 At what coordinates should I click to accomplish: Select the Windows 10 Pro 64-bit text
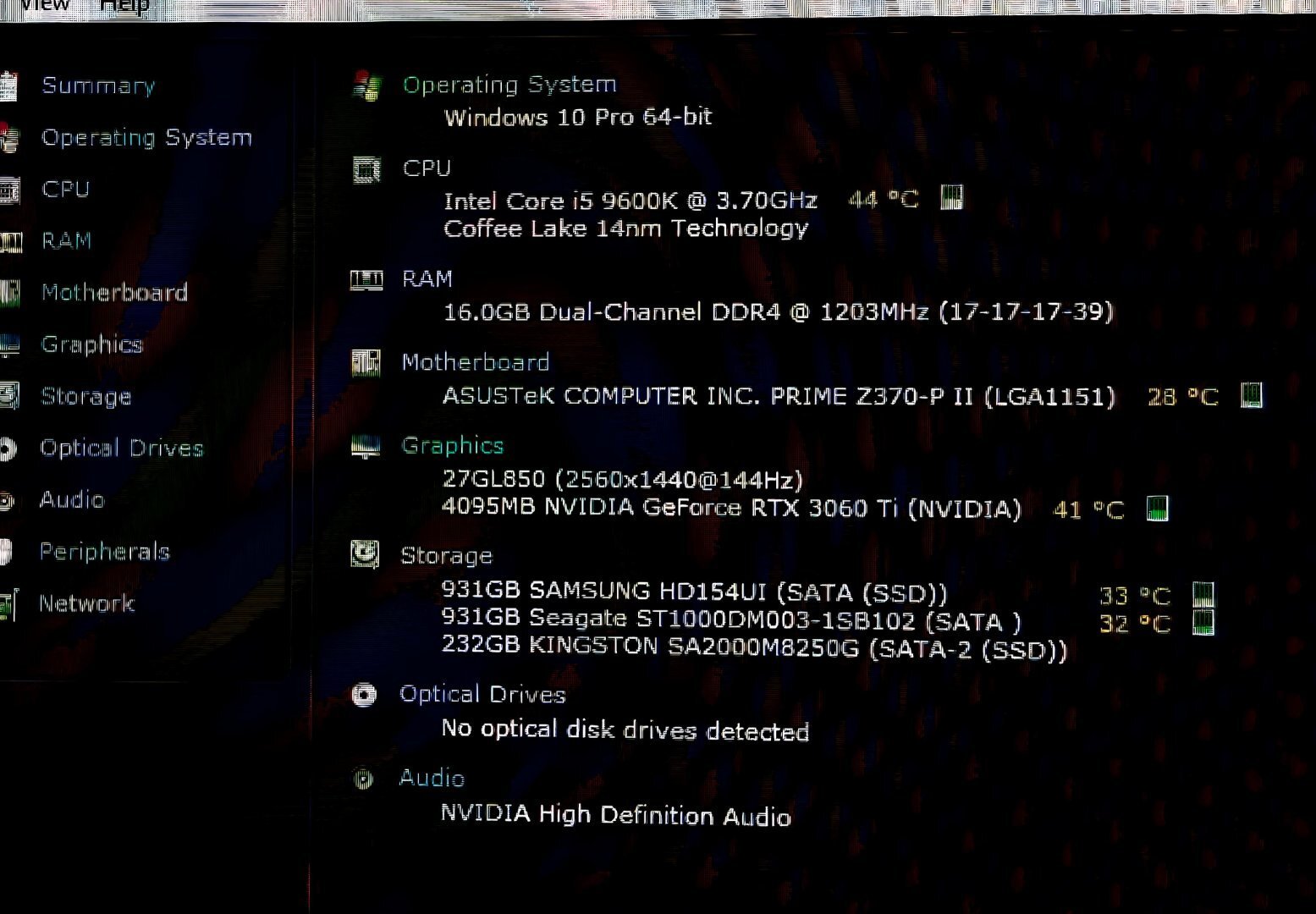(578, 117)
